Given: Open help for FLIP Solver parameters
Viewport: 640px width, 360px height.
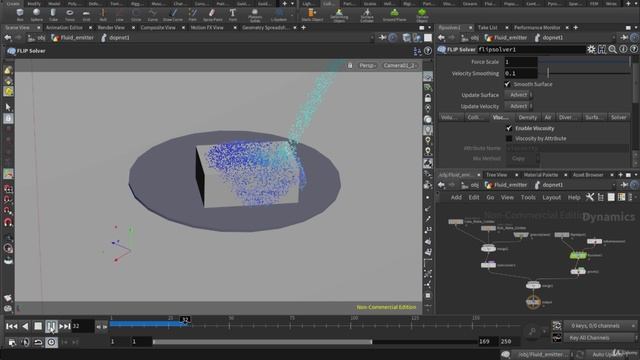Looking at the screenshot, I should tap(633, 49).
